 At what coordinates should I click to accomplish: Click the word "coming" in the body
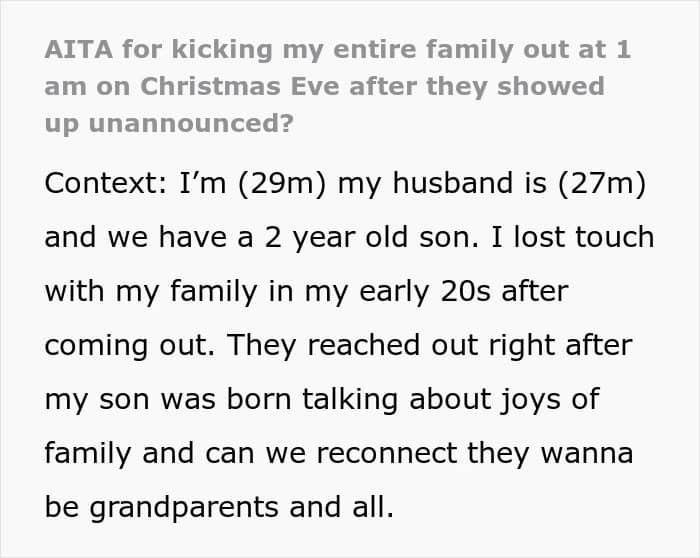[x=93, y=345]
